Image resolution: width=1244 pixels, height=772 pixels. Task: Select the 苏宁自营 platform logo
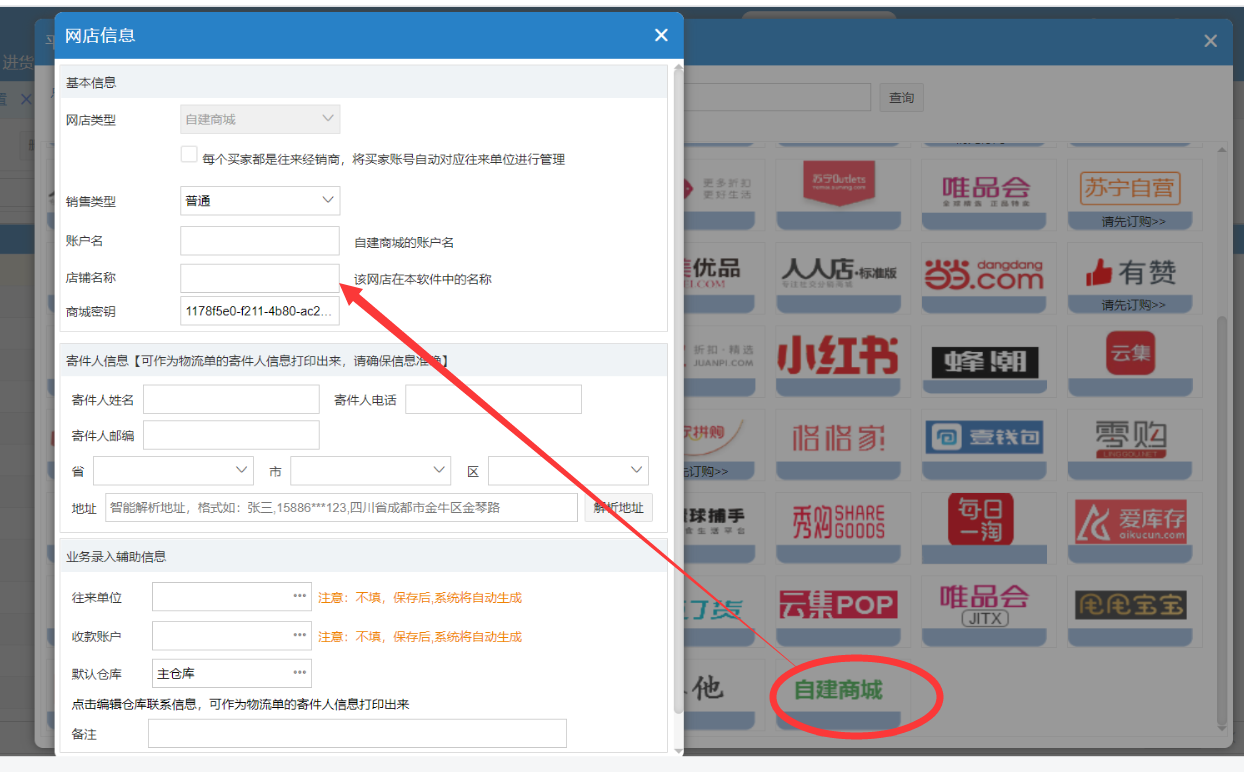pos(1130,186)
